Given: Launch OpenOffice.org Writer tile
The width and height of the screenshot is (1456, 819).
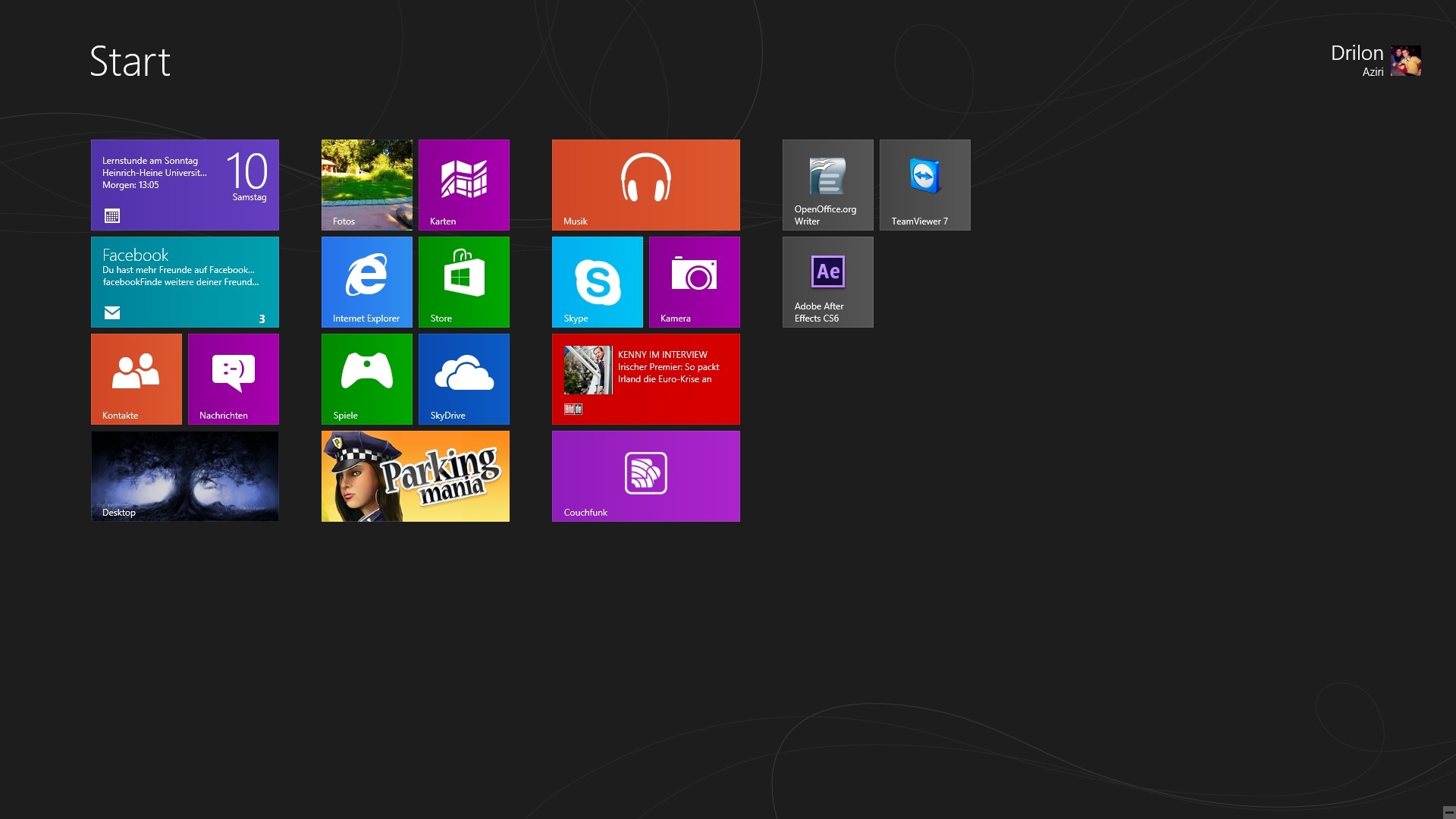Looking at the screenshot, I should click(827, 184).
